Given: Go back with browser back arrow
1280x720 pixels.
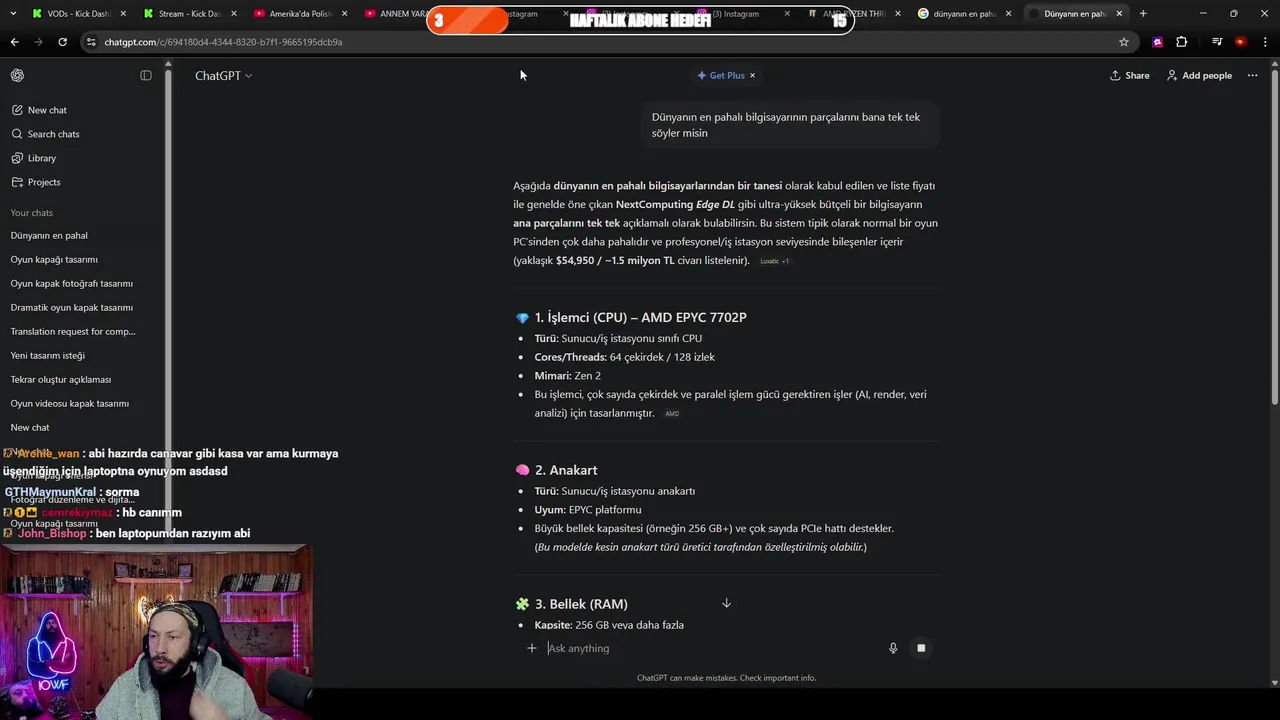Looking at the screenshot, I should 14,42.
